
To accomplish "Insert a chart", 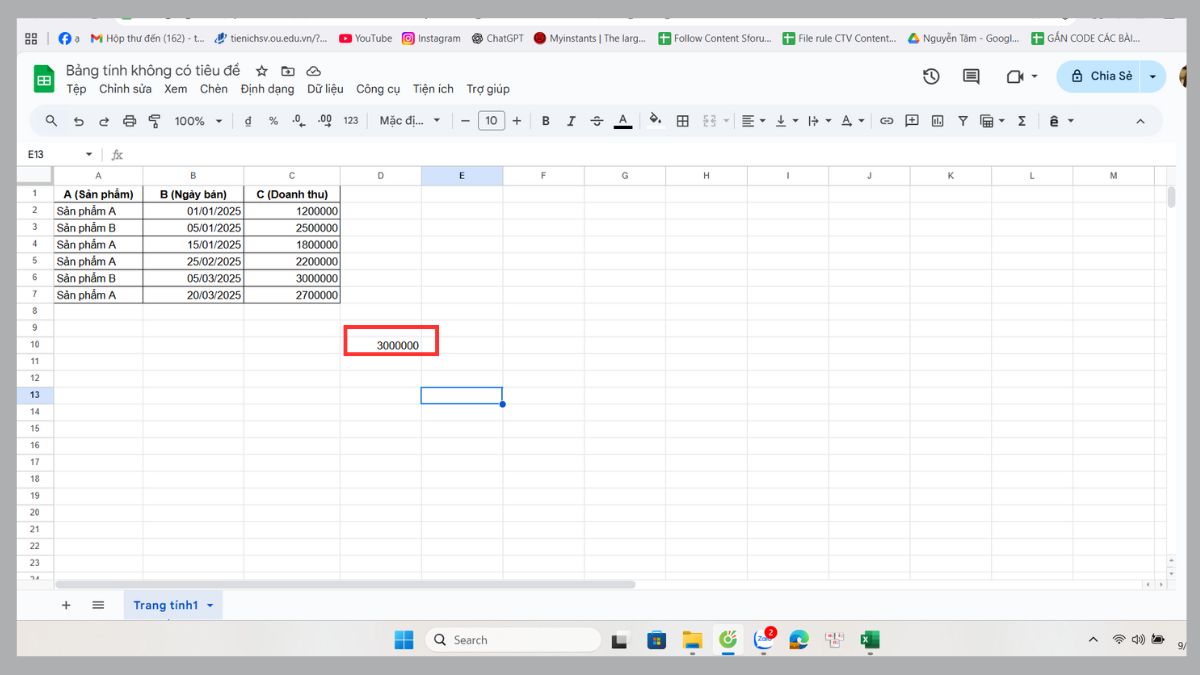I will (938, 121).
